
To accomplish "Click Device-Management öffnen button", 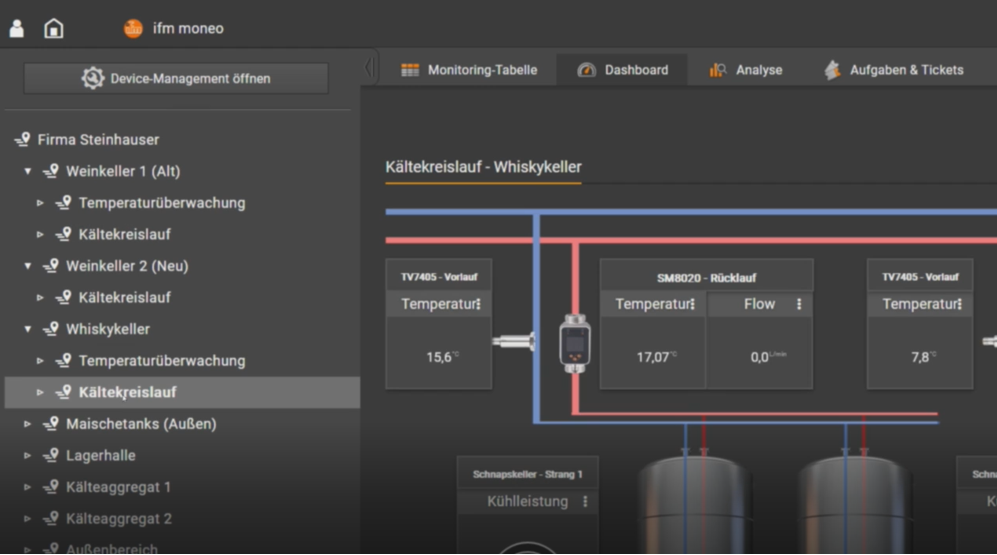I will [x=176, y=78].
